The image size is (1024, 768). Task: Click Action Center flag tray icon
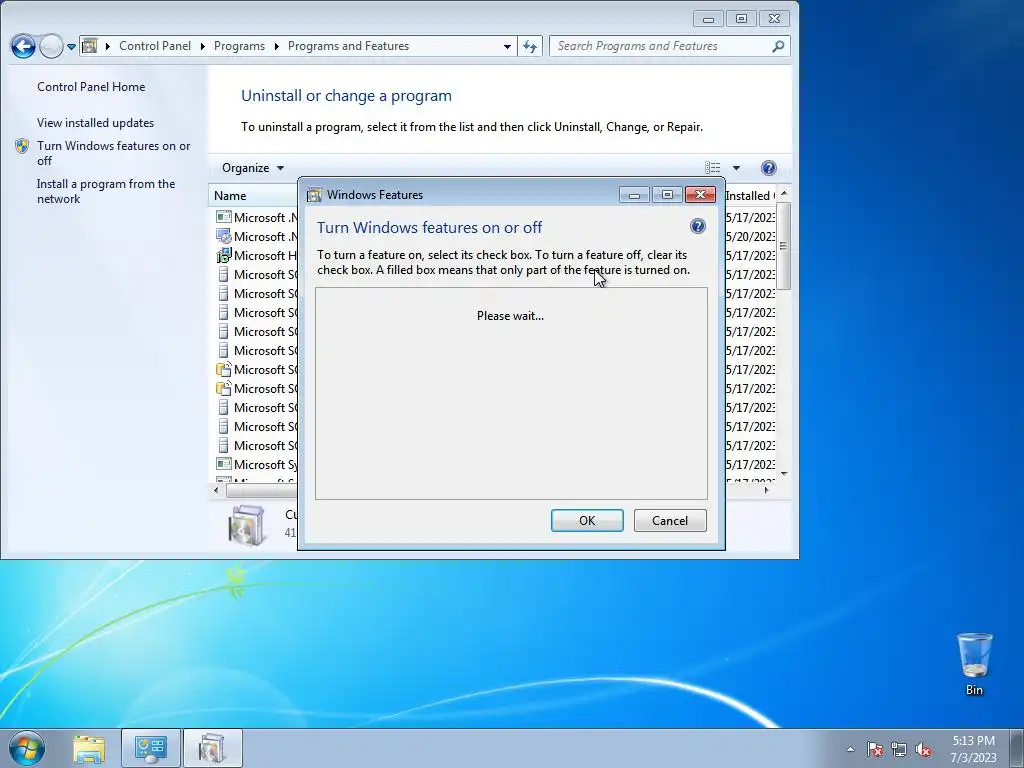tap(874, 749)
